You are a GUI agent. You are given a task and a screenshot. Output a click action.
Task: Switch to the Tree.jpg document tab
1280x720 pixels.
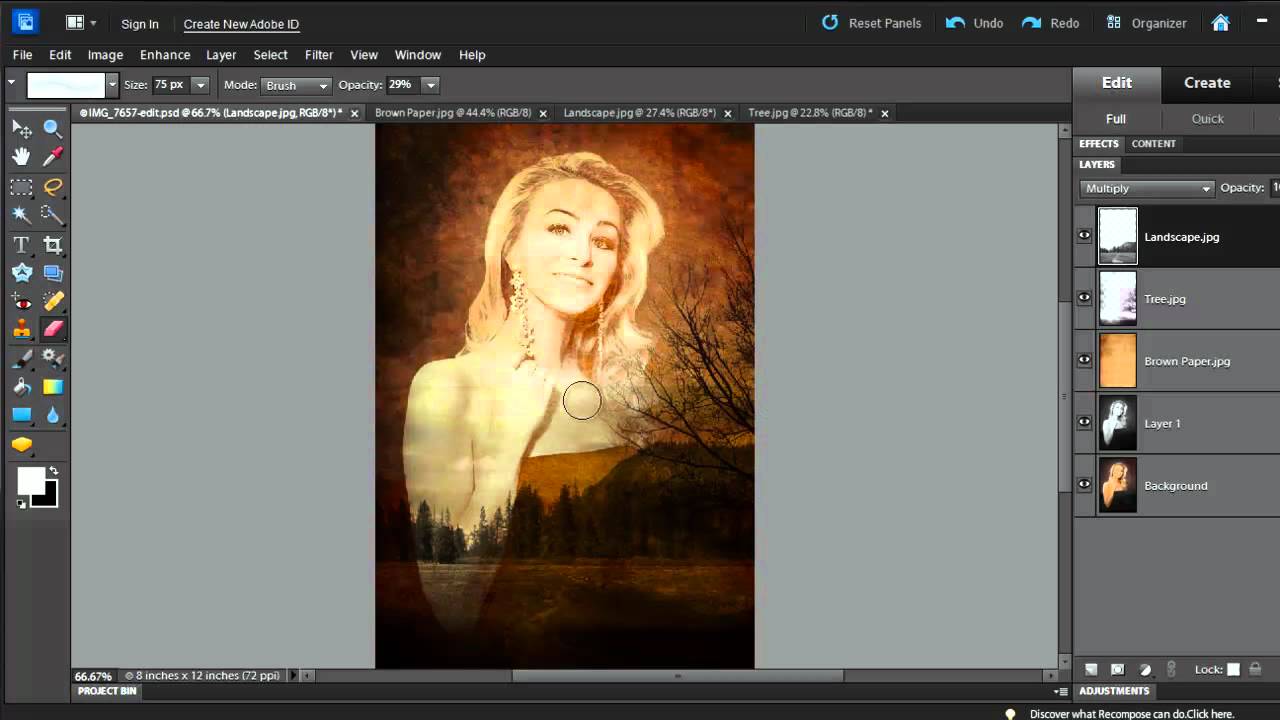point(810,113)
